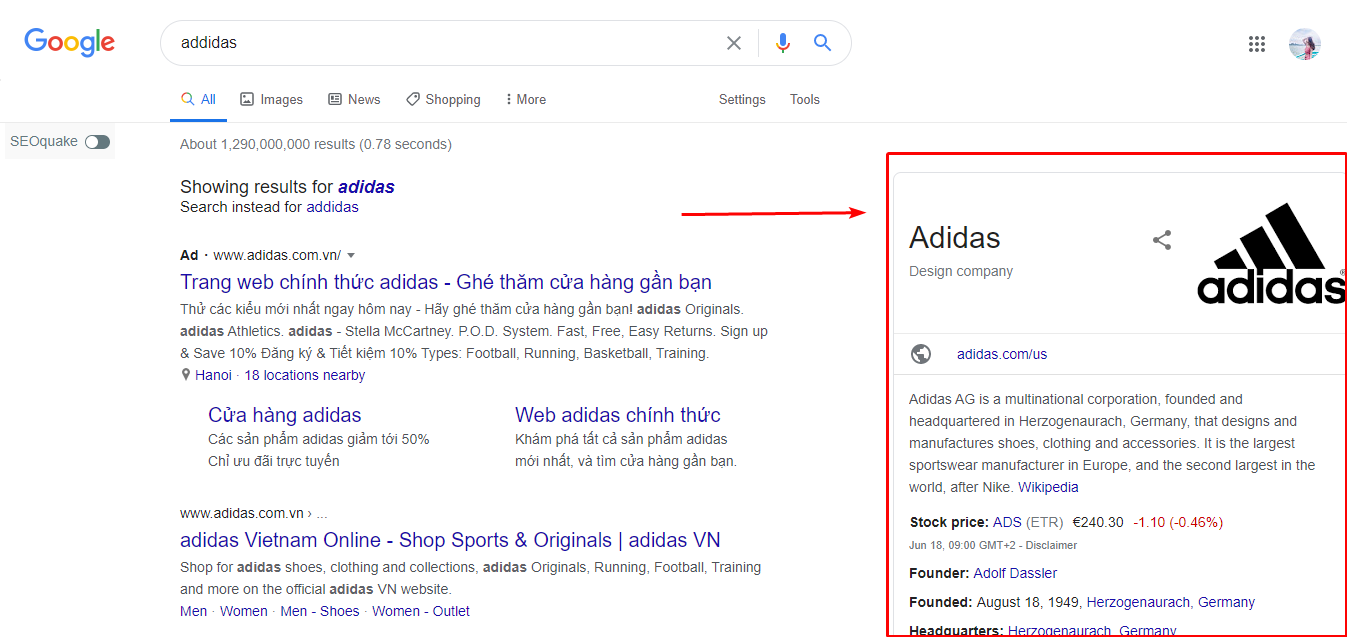Open the More search categories dropdown

(524, 99)
